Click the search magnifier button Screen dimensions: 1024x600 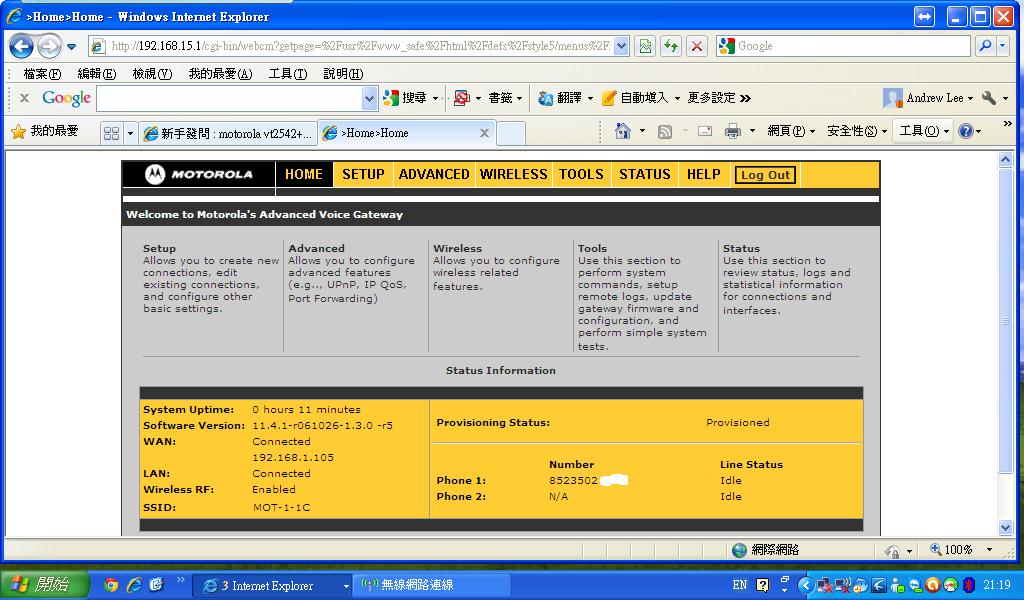(x=985, y=46)
